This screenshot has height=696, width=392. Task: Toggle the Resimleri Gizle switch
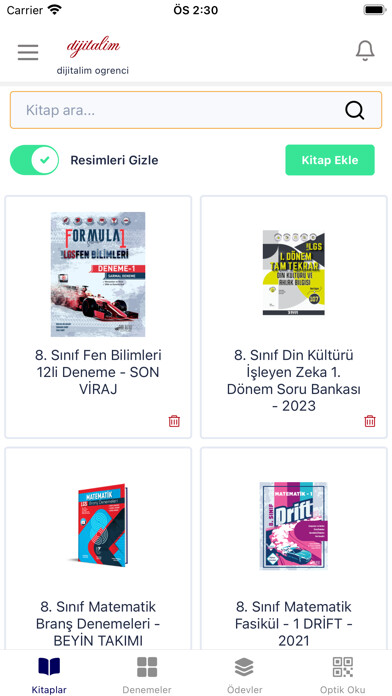click(x=35, y=160)
